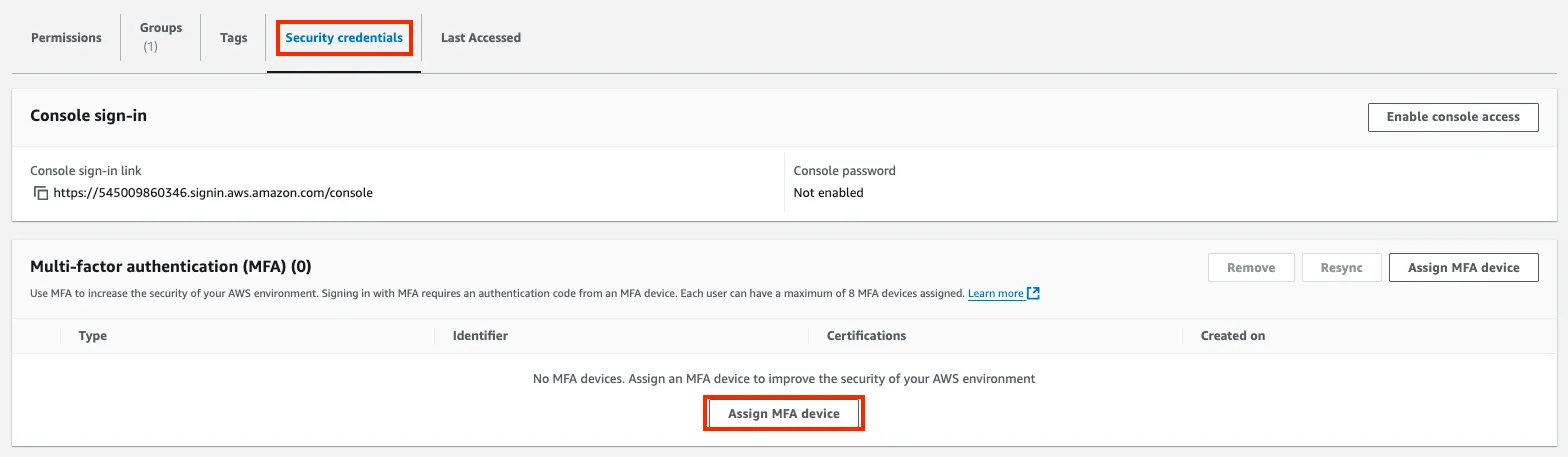Click the Identifier column header
Image resolution: width=1568 pixels, height=457 pixels.
point(480,336)
